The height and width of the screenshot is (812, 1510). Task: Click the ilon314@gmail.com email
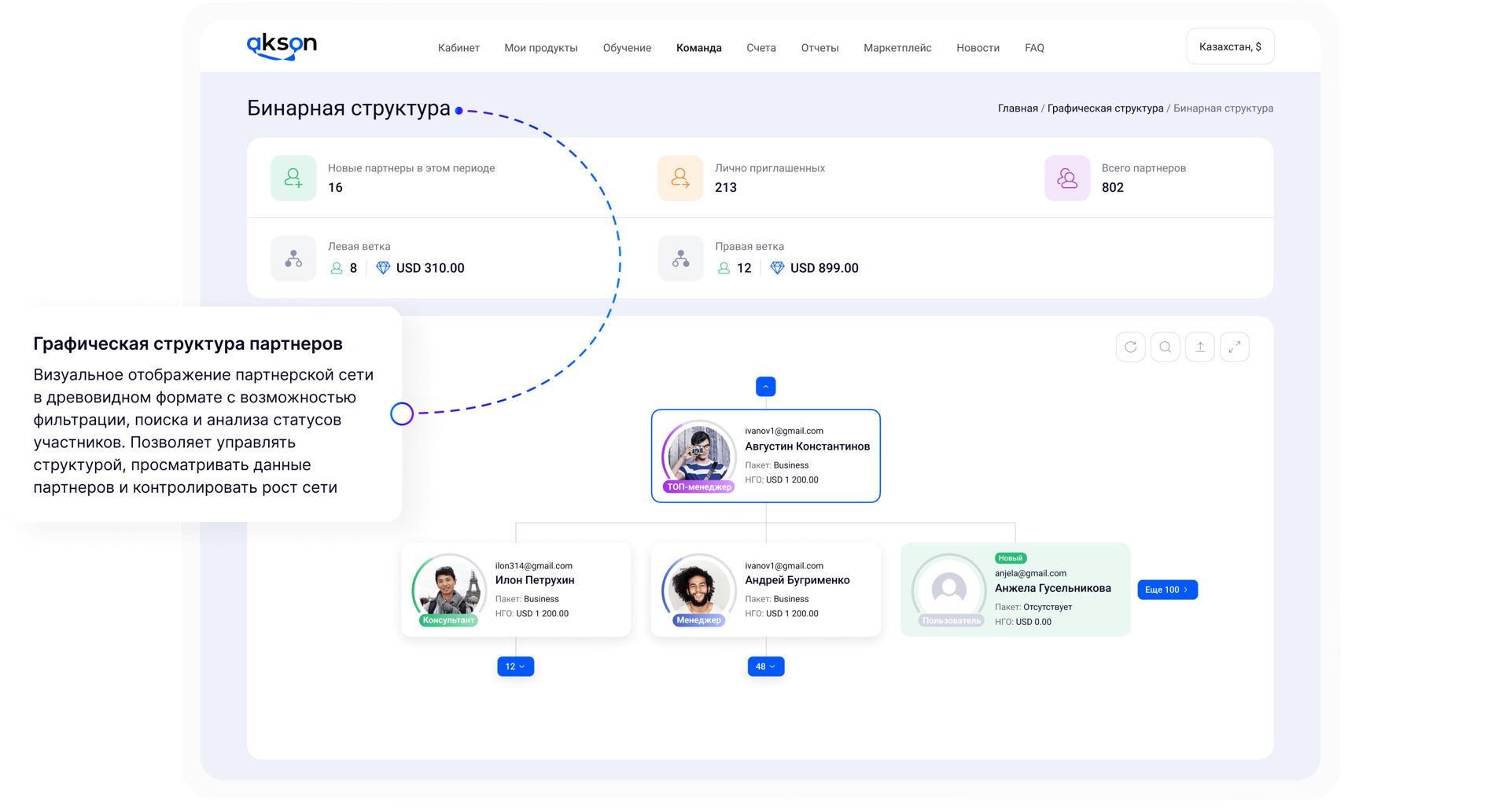[x=534, y=566]
